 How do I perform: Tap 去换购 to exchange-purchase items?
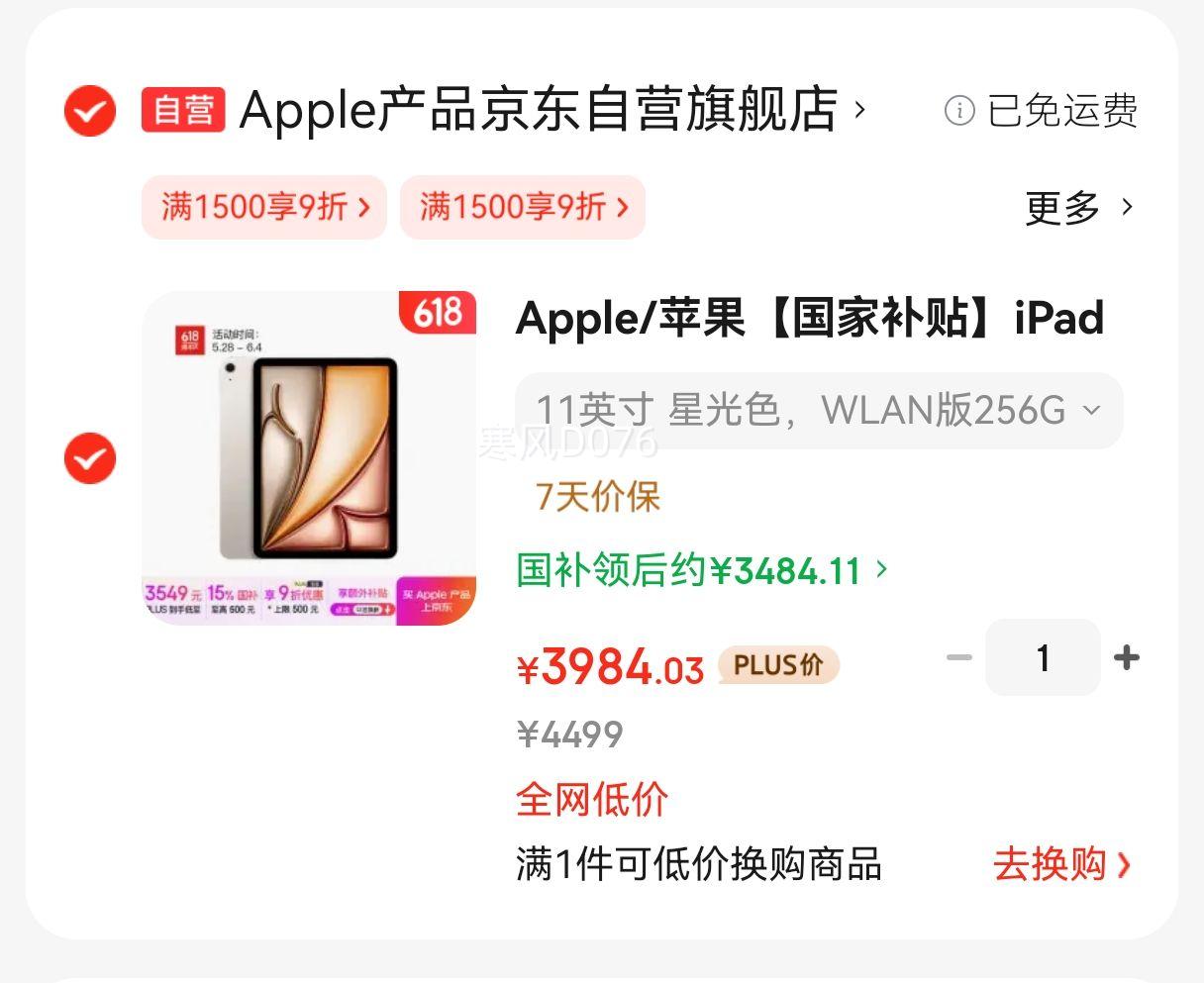point(1062,864)
